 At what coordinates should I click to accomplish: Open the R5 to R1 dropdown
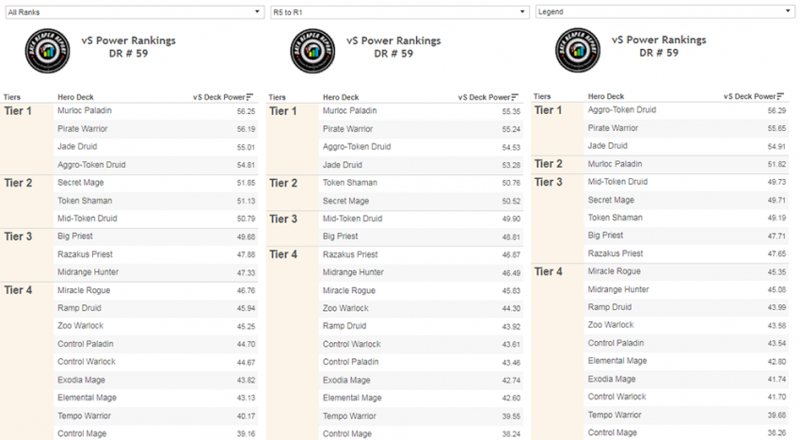click(399, 12)
